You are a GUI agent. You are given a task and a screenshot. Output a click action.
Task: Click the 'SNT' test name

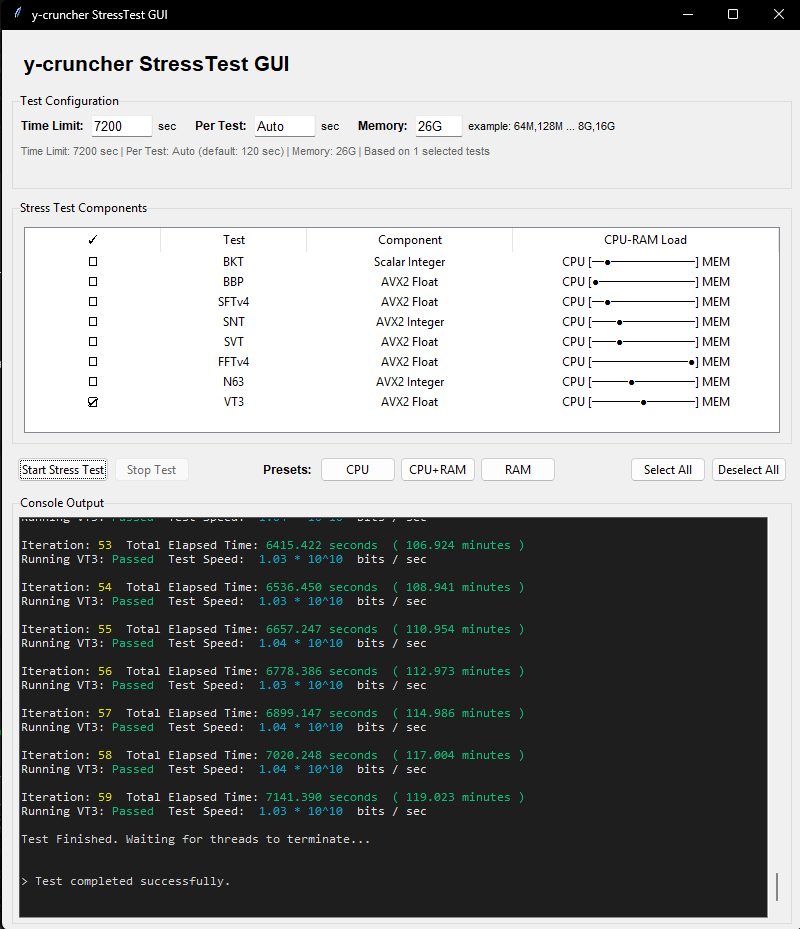point(233,322)
